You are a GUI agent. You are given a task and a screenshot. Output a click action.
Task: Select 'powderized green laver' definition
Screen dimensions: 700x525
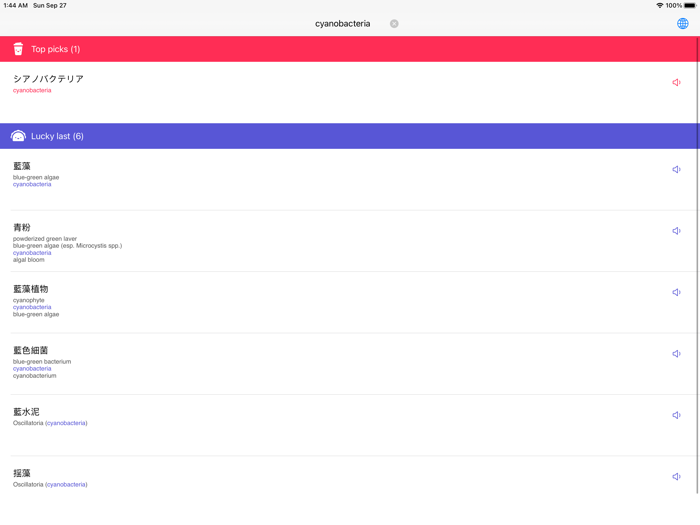coord(45,239)
